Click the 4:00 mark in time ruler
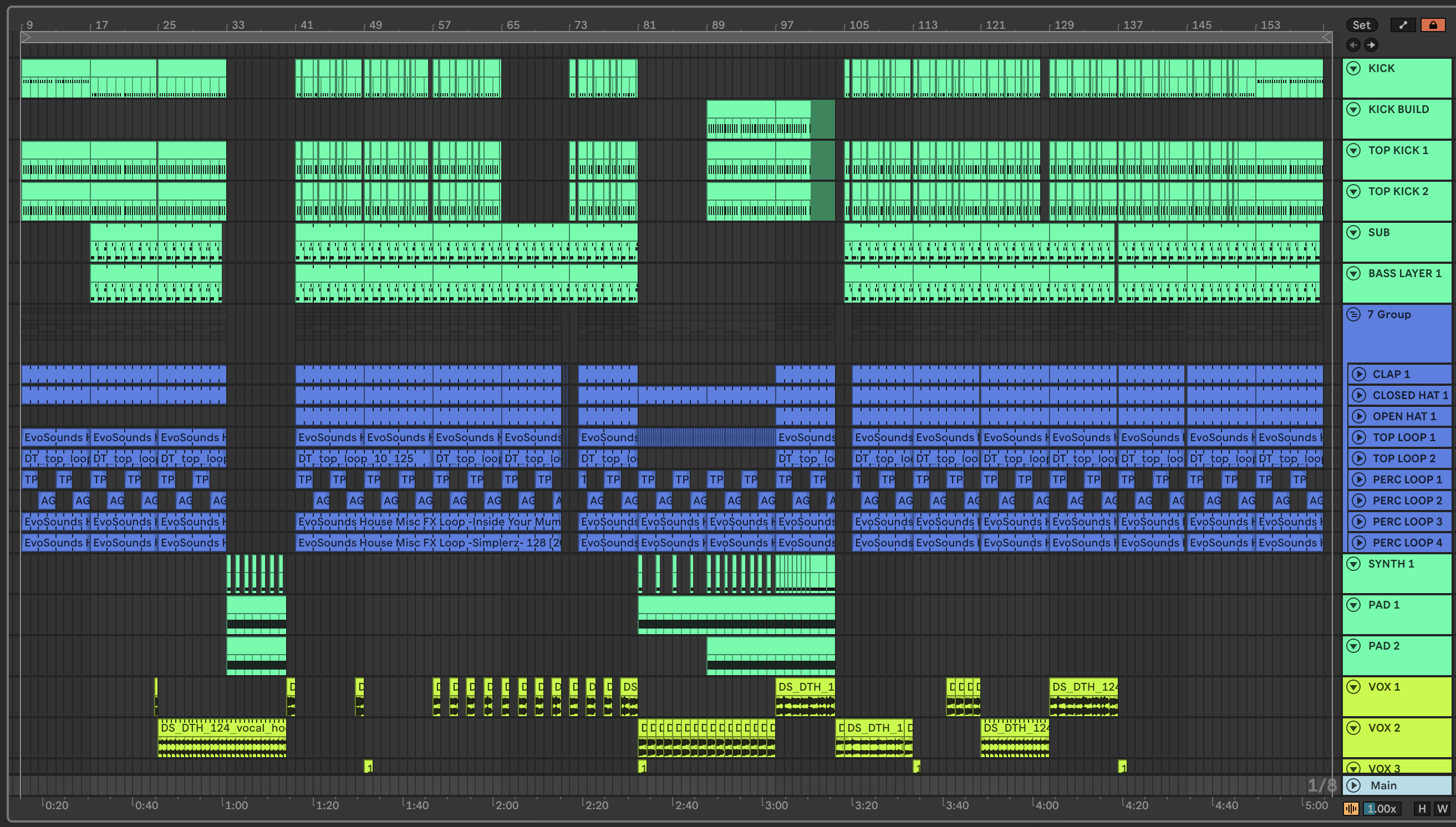The image size is (1456, 827). point(1046,805)
